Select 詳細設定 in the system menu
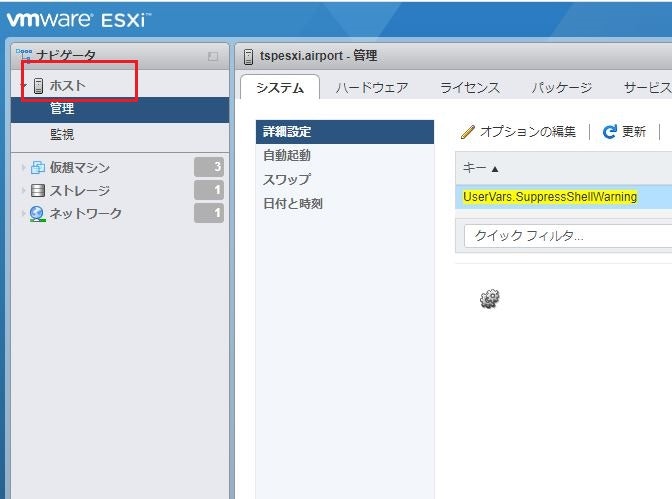 [x=345, y=132]
